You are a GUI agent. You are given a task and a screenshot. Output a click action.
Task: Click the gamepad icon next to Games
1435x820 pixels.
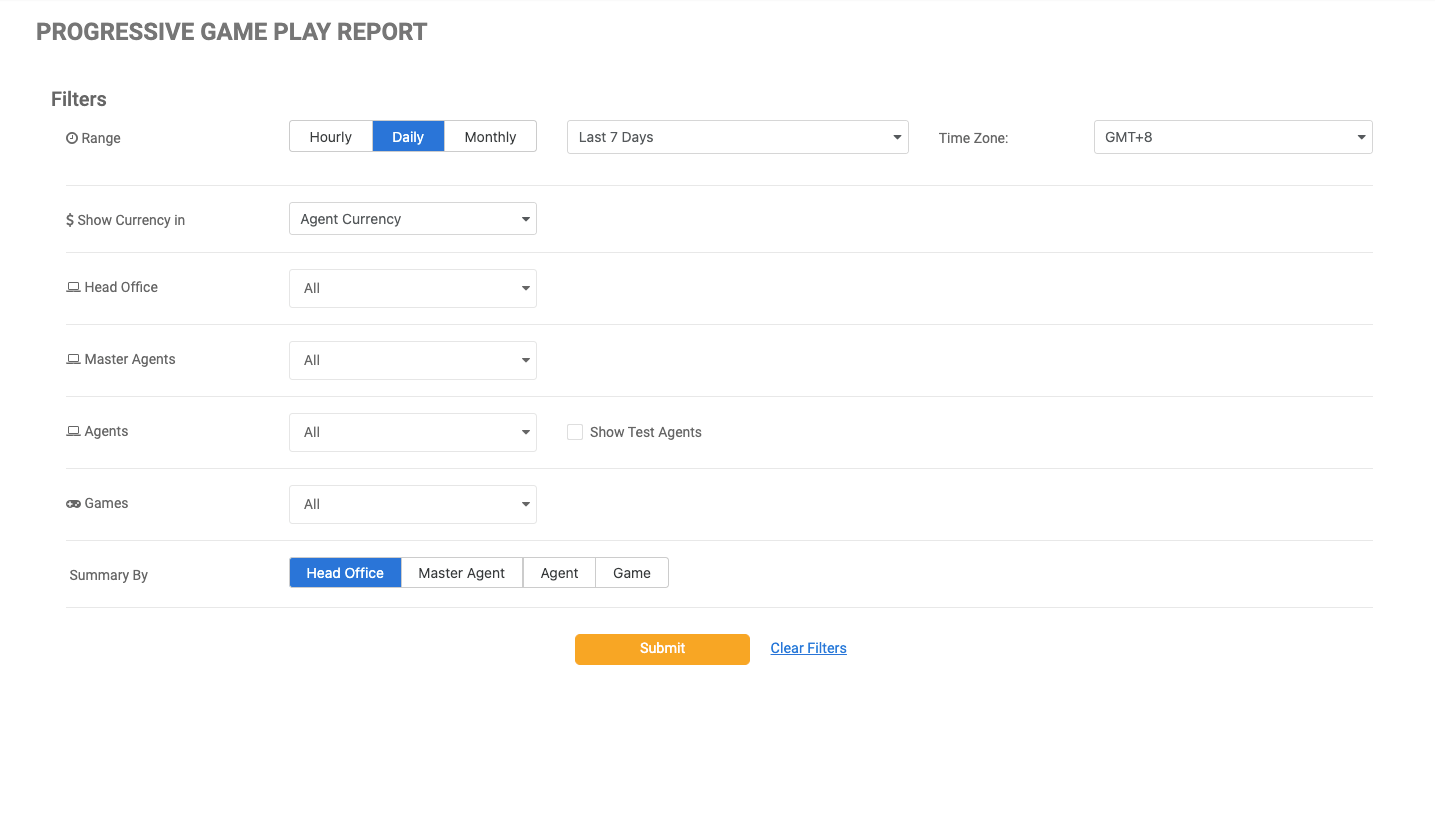pyautogui.click(x=73, y=504)
